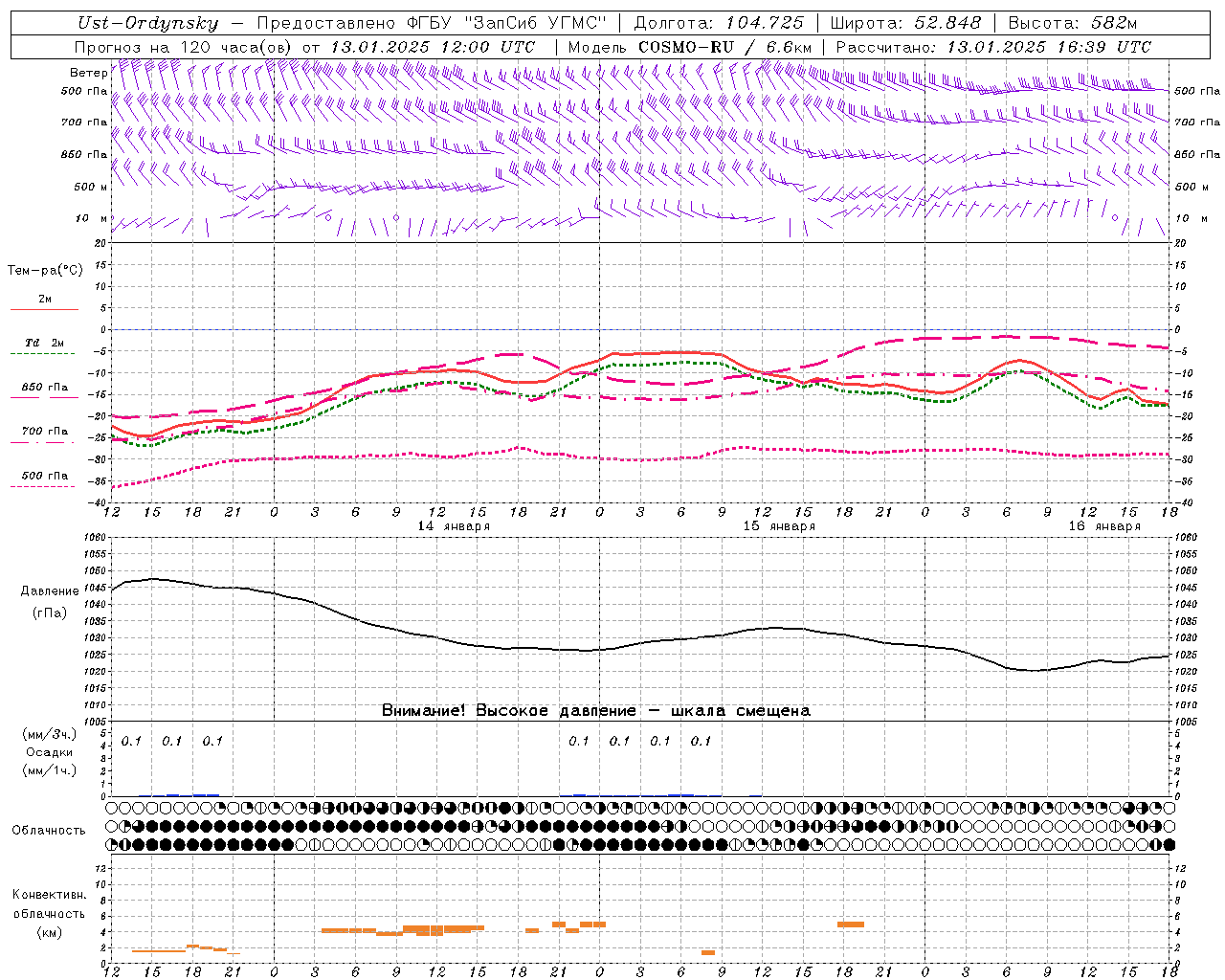Image resolution: width=1225 pixels, height=980 pixels.
Task: Select the "850 гПа" temperature legend entry
Action: 45,388
